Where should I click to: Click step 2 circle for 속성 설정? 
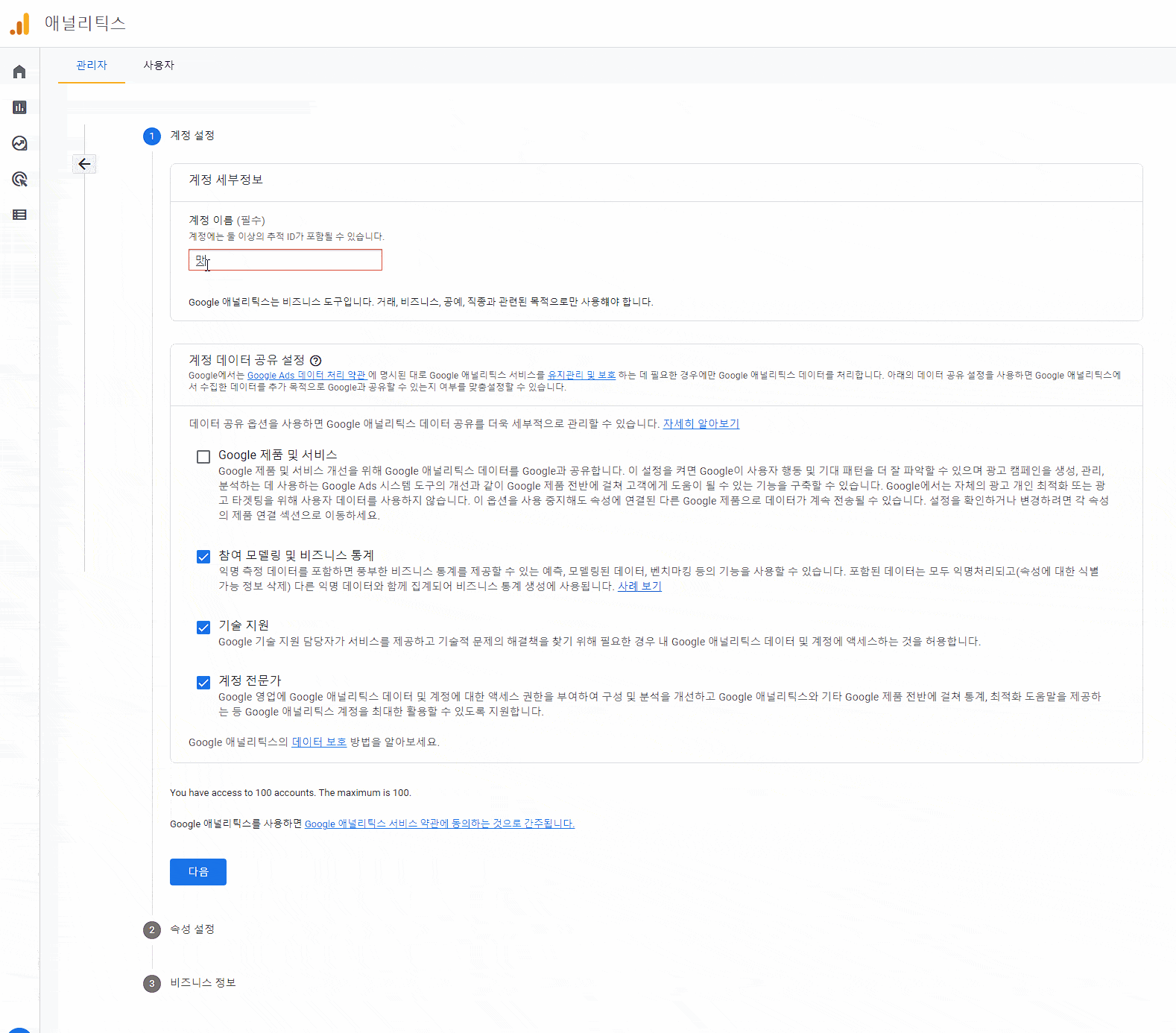pos(152,930)
